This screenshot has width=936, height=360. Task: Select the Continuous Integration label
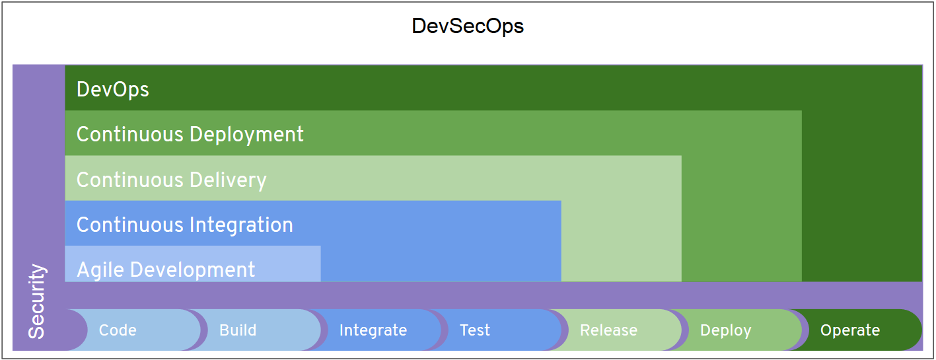point(184,225)
